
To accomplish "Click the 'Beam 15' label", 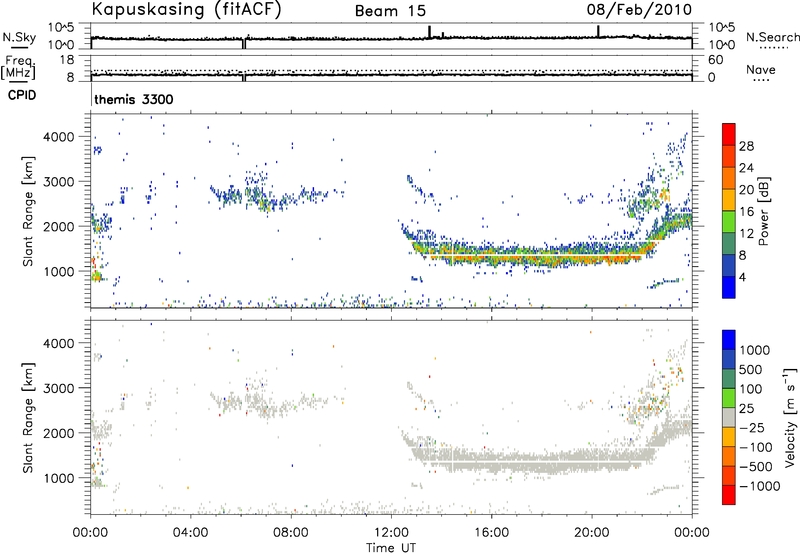I will (x=390, y=11).
